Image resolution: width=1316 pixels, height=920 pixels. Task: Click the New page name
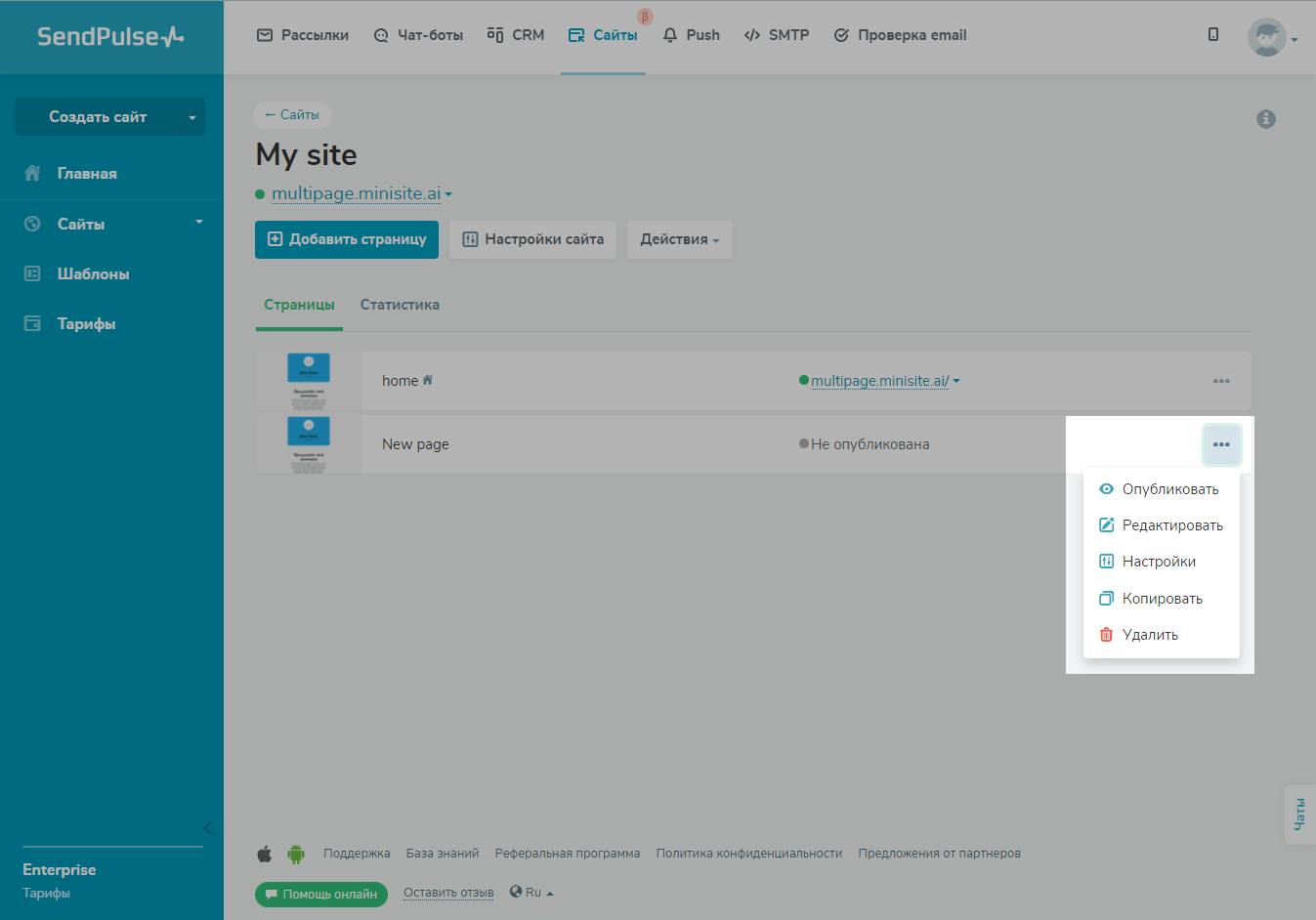click(415, 444)
